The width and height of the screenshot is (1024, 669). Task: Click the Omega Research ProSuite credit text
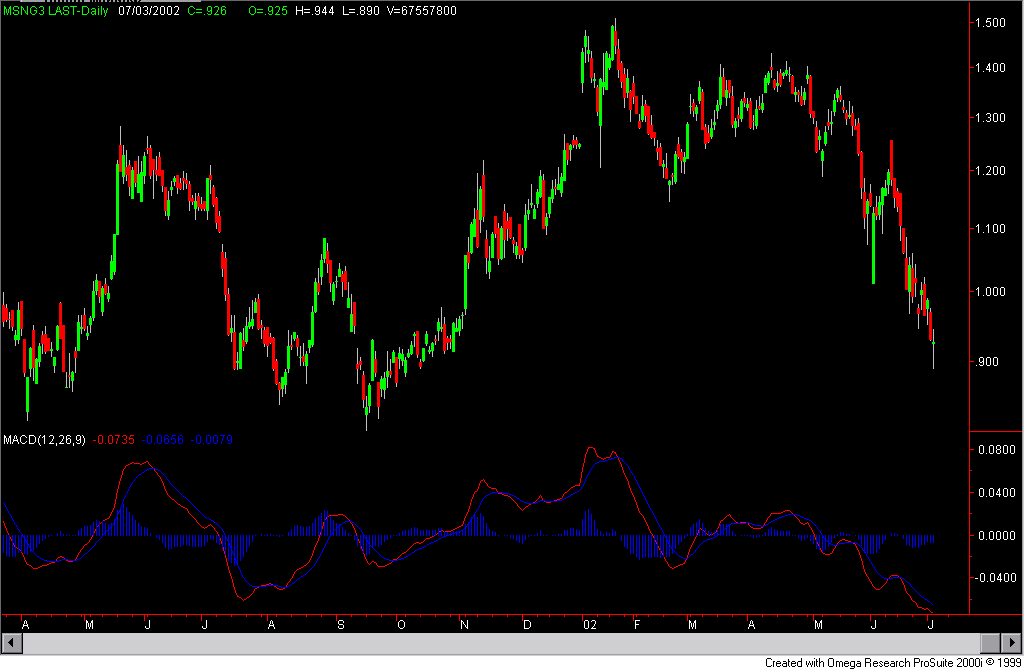point(893,662)
